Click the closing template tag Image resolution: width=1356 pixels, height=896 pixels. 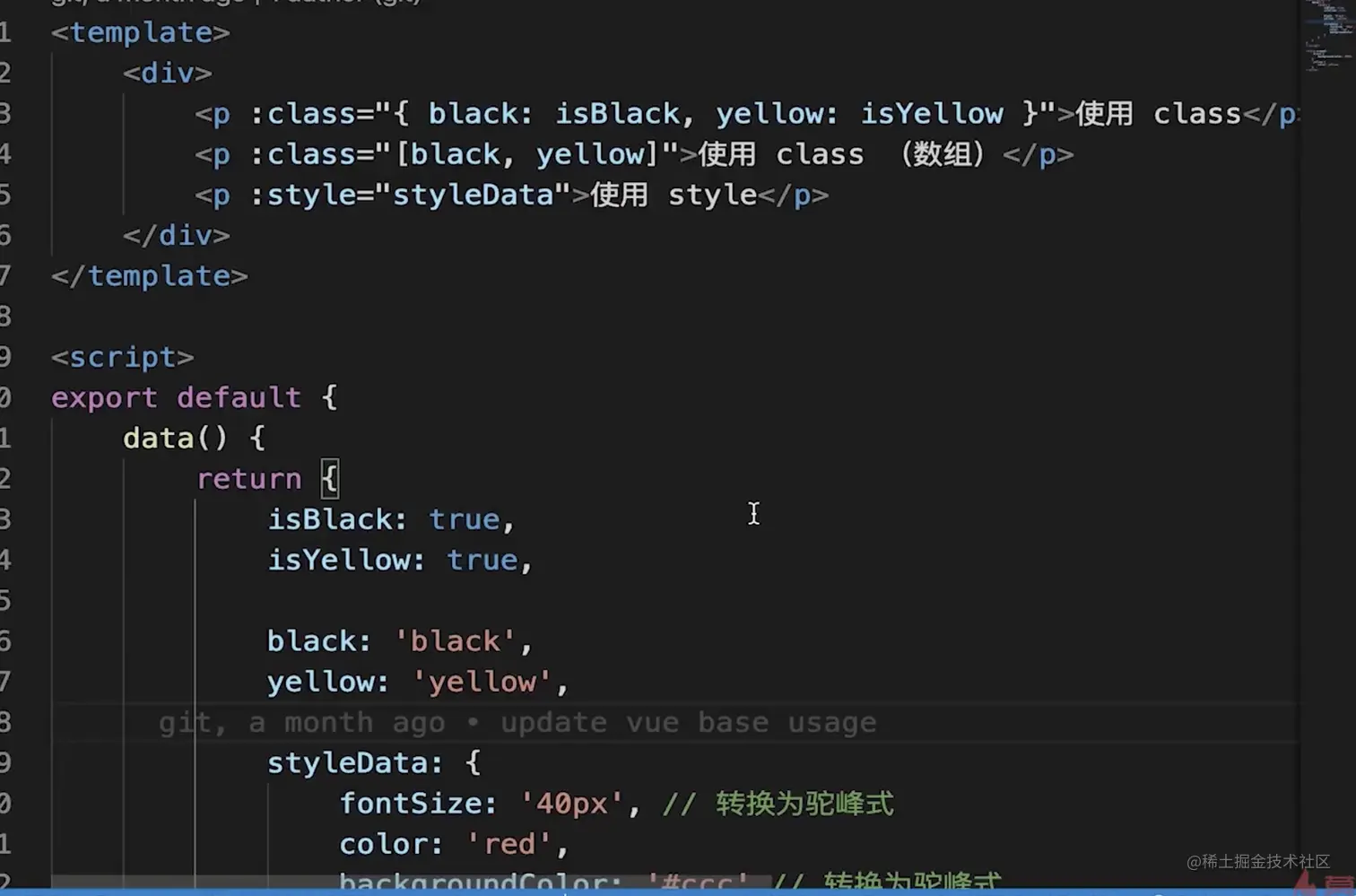coord(148,275)
